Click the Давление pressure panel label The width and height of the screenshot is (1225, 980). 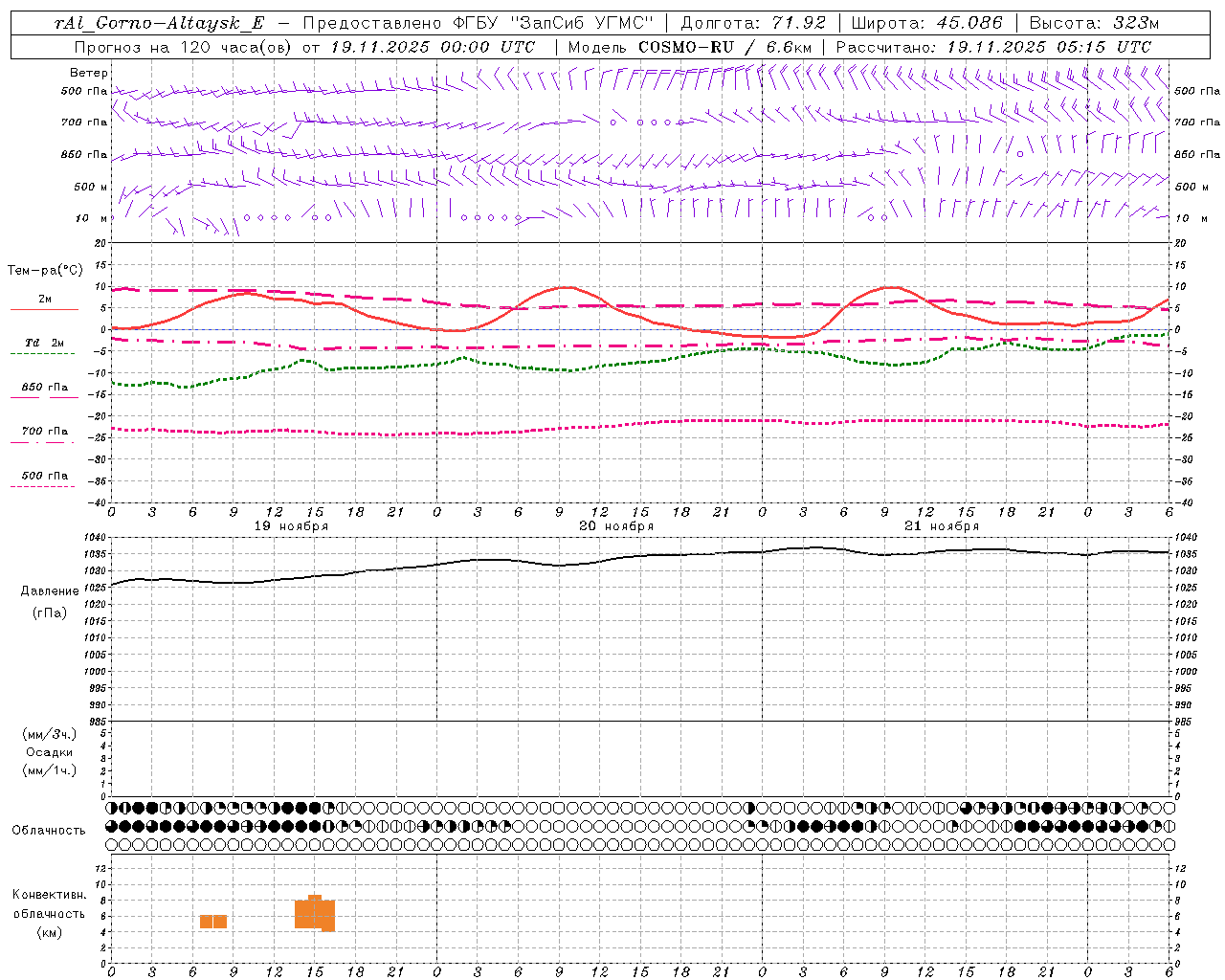(50, 591)
